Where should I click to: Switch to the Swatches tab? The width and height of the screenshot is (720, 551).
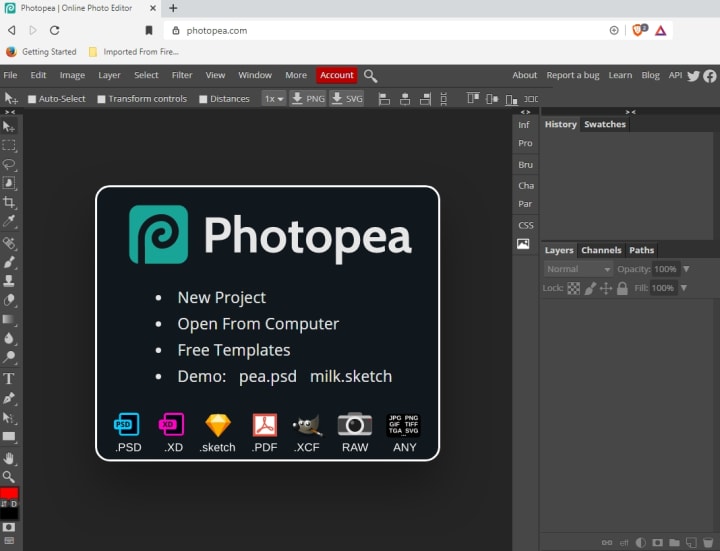click(605, 124)
